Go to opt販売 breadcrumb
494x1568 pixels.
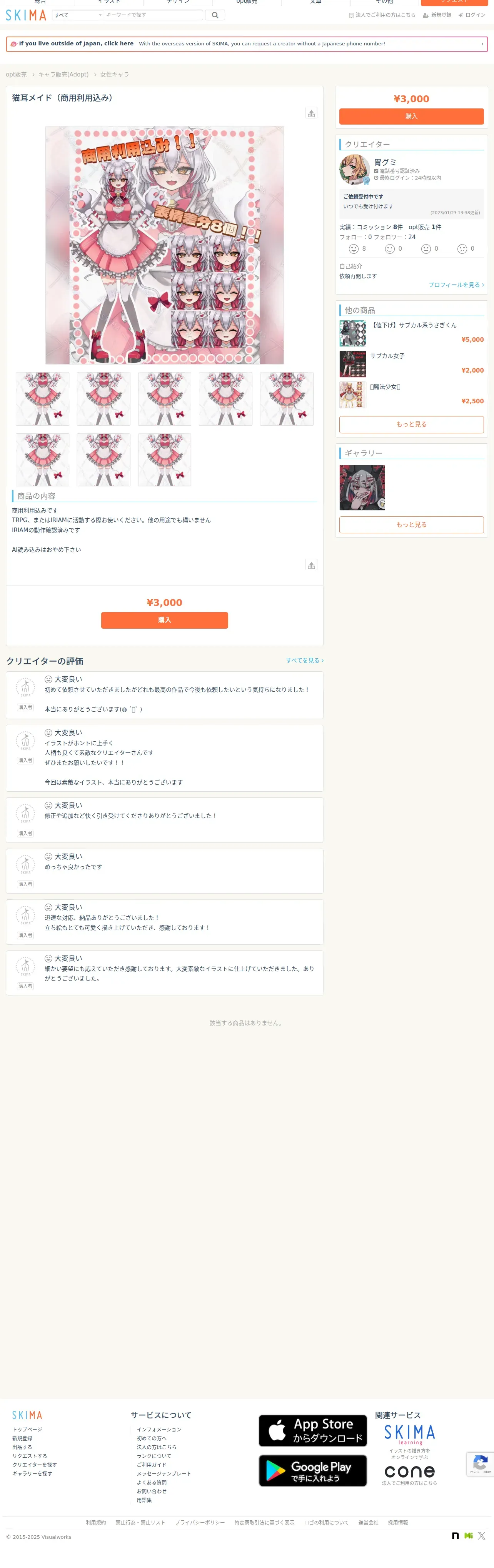17,74
